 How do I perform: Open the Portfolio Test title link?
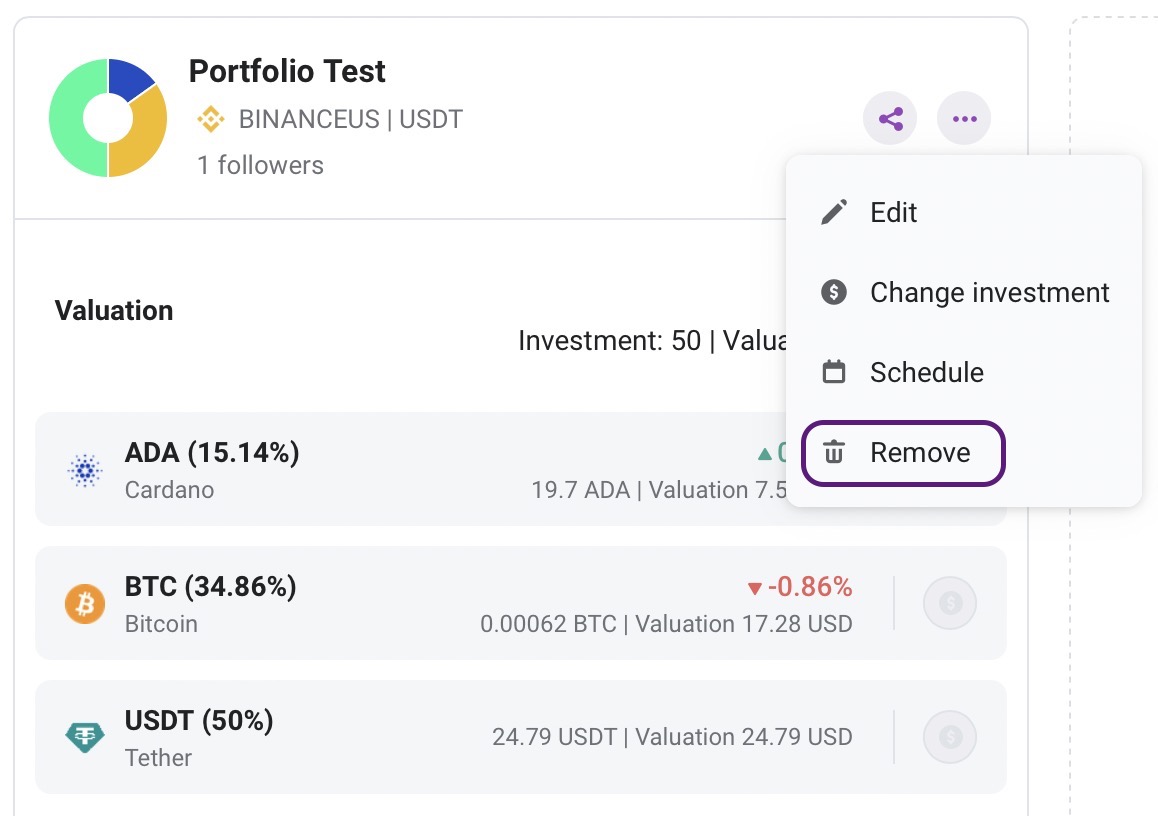287,72
